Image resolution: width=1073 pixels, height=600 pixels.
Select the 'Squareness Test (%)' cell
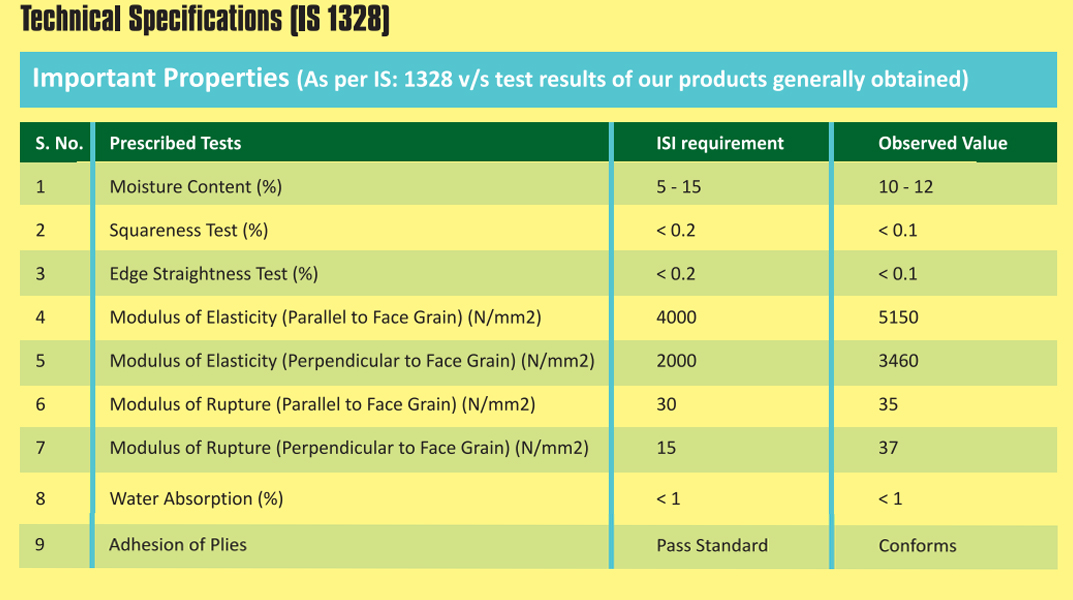pyautogui.click(x=189, y=230)
